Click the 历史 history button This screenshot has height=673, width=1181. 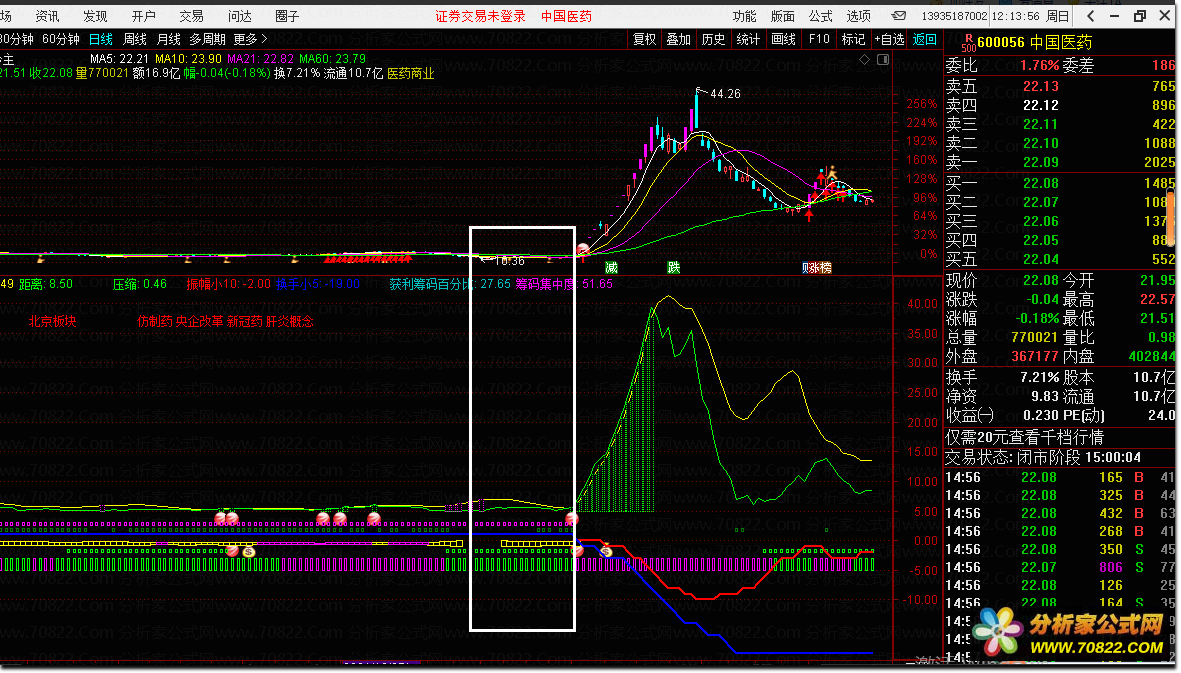pyautogui.click(x=713, y=39)
